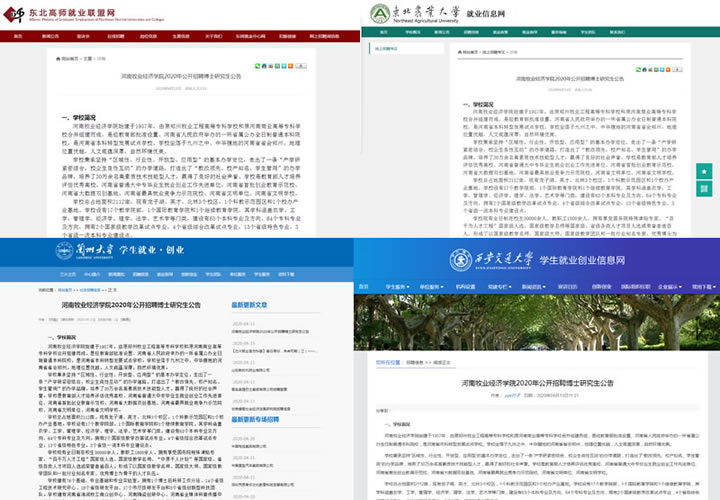The image size is (720, 500).
Task: Share via green WeChat icon on 东北农业大学 page
Action: [x=638, y=69]
